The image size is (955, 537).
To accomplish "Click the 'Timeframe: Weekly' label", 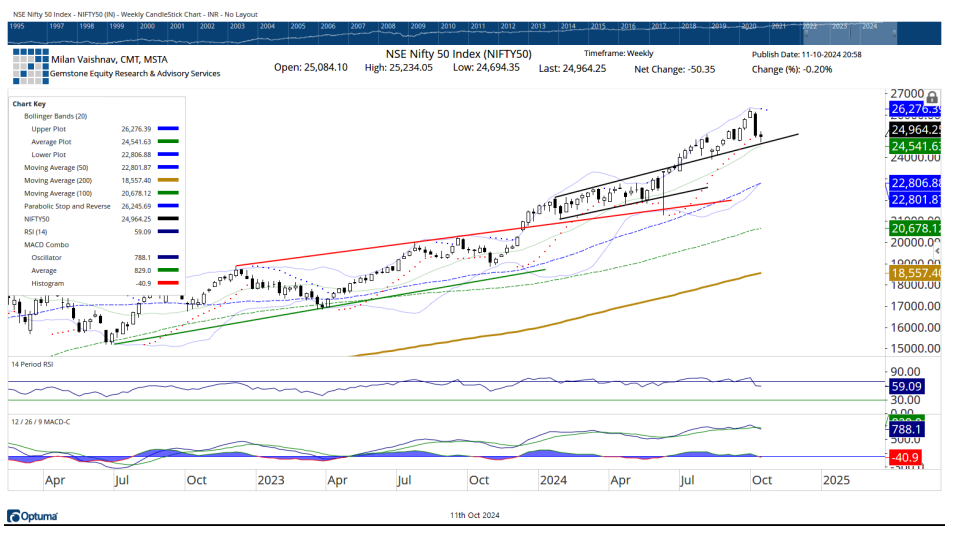I will point(619,54).
